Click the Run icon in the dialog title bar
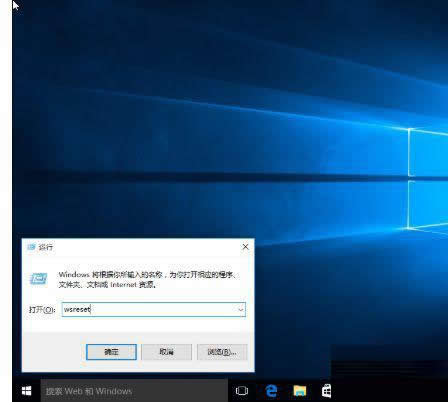 pos(32,247)
